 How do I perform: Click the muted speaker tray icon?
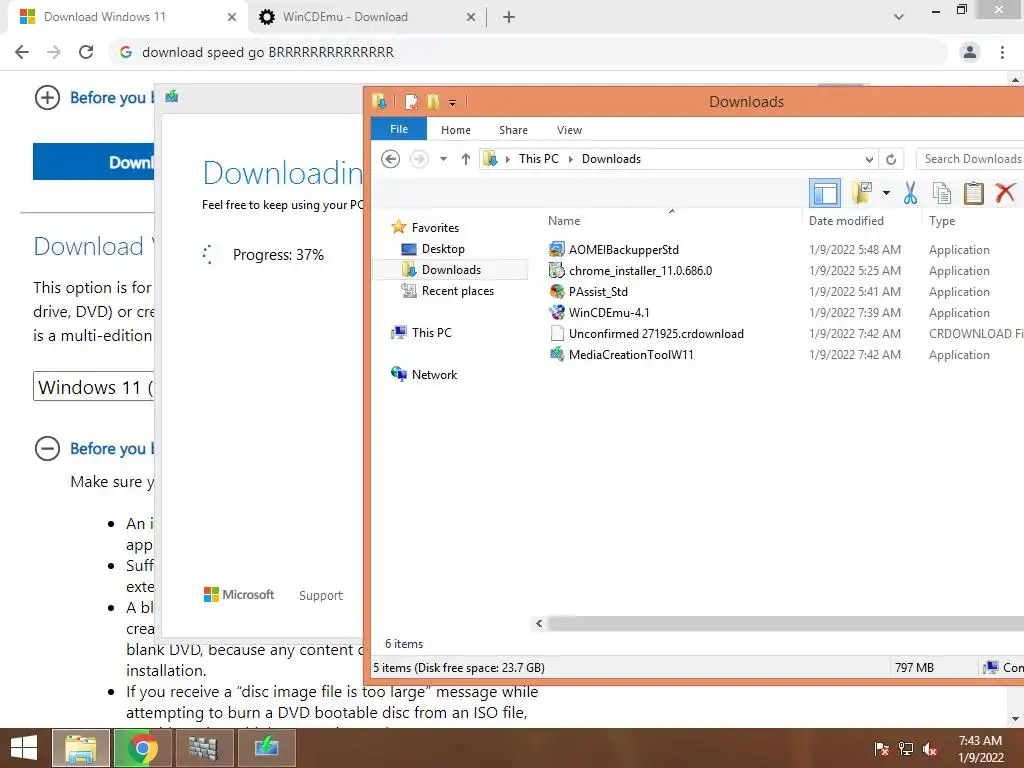click(x=930, y=749)
